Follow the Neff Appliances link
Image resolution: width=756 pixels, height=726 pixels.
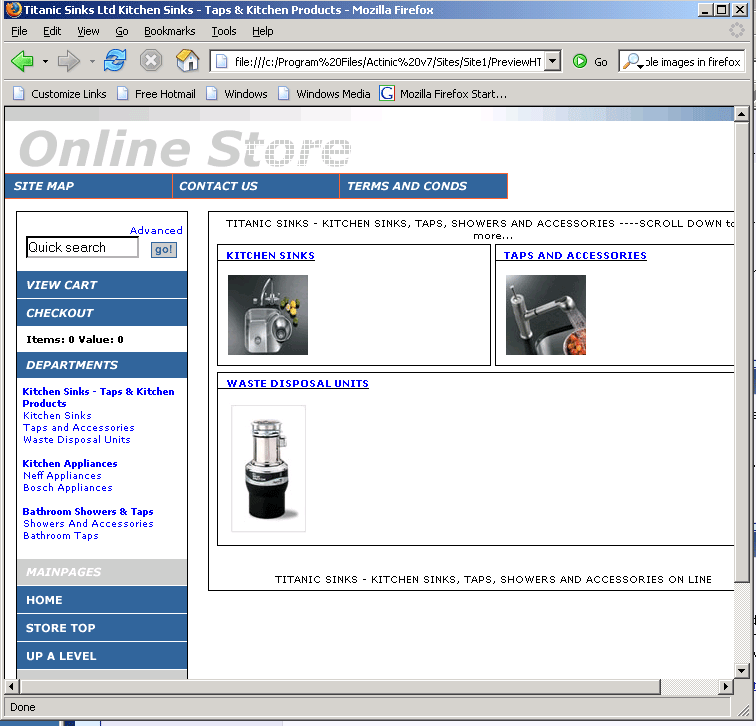click(x=62, y=476)
